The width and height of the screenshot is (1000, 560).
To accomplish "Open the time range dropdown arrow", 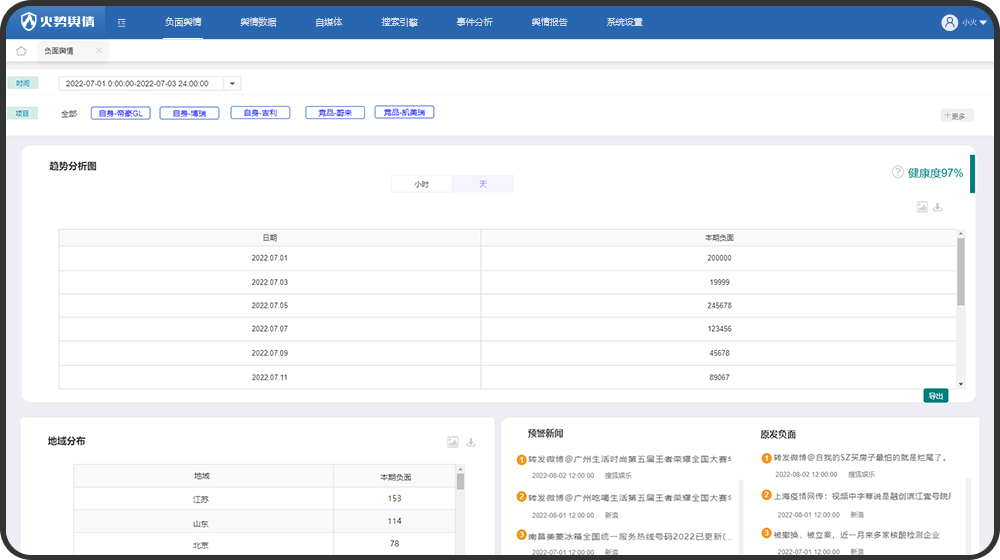I will coord(232,84).
